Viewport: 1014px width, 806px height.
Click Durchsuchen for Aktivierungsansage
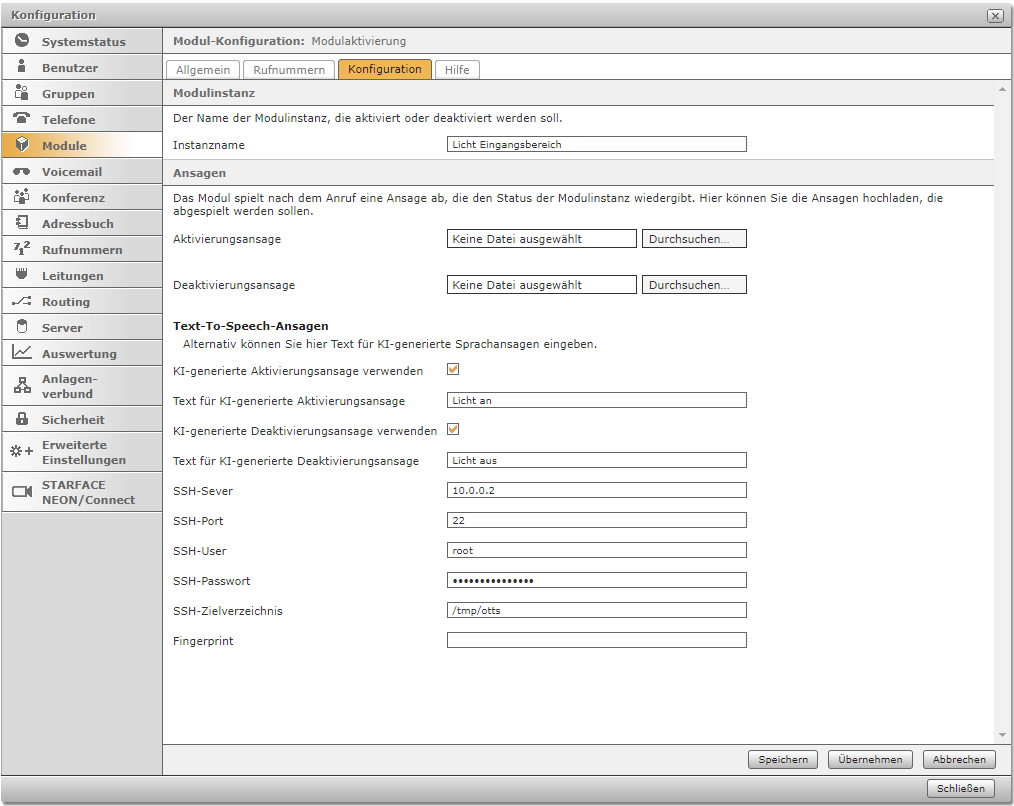pyautogui.click(x=694, y=239)
